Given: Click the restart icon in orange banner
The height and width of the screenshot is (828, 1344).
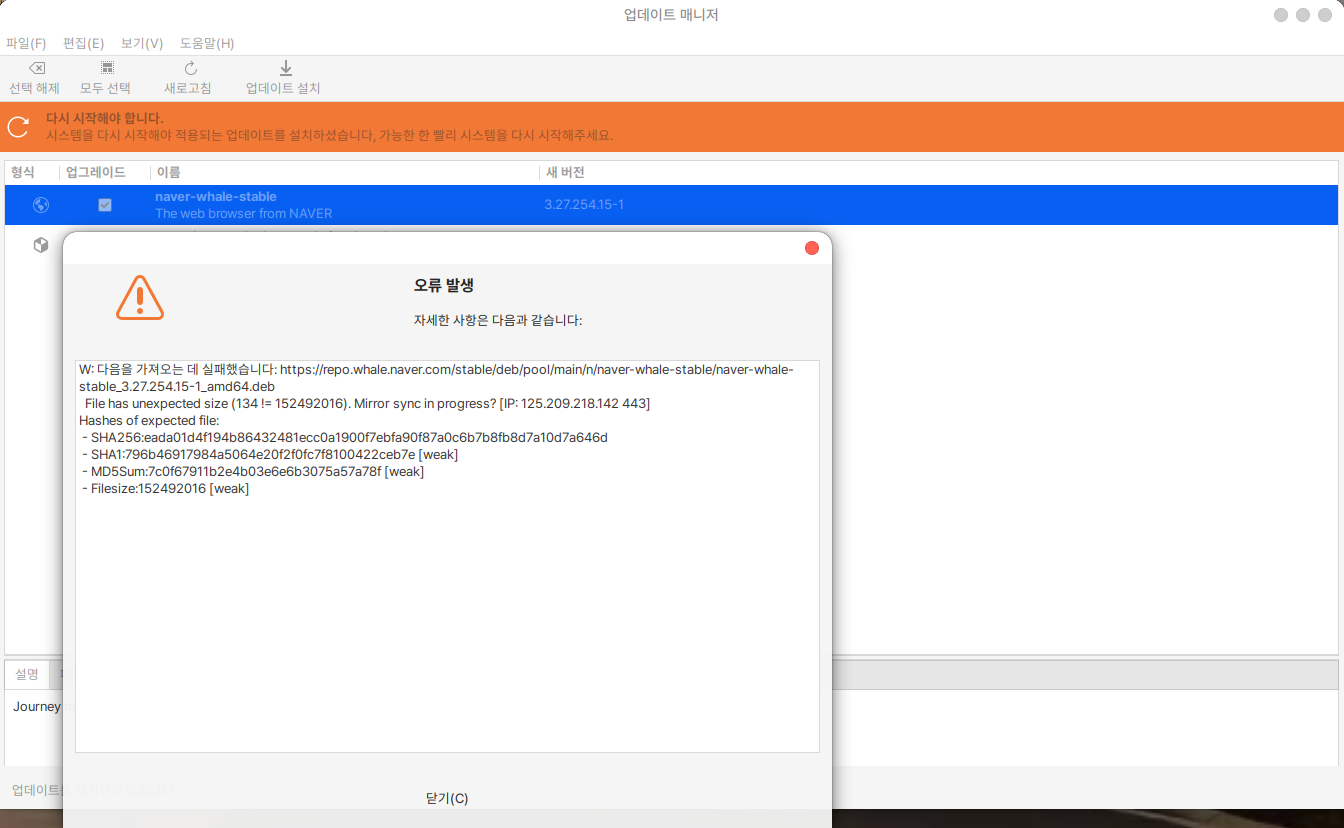Looking at the screenshot, I should click(18, 126).
